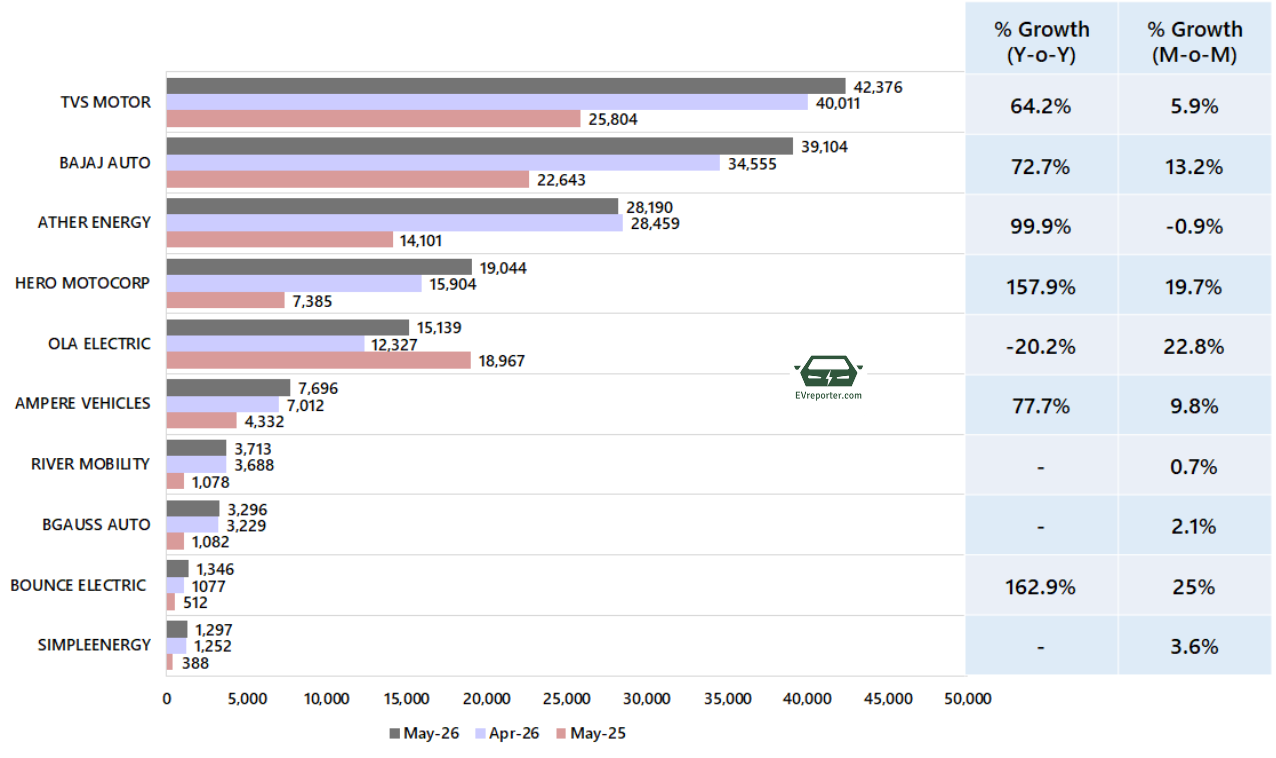
Task: Click the RIVER MOBILITY row label
Action: 90,464
